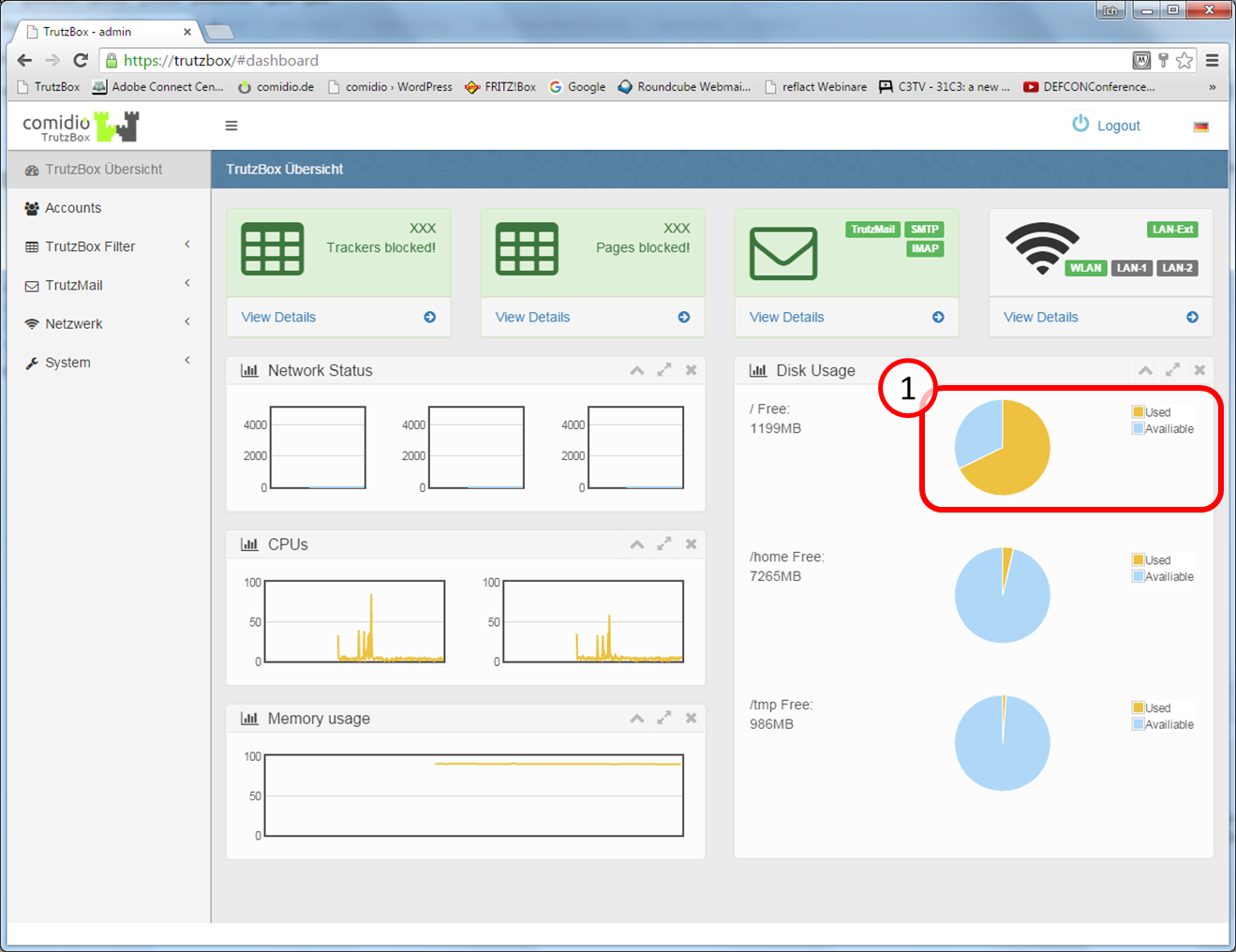Click the WiFi signal icon
Image resolution: width=1236 pixels, height=952 pixels.
pyautogui.click(x=1042, y=248)
